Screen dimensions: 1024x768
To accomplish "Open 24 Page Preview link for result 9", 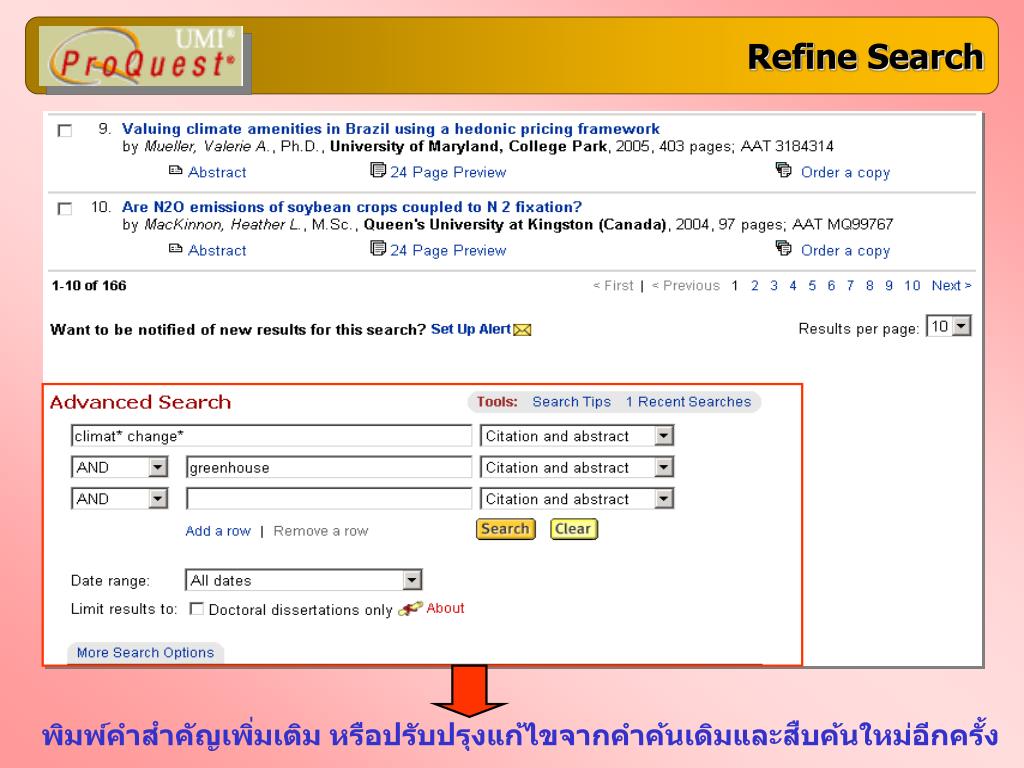I will click(x=448, y=172).
